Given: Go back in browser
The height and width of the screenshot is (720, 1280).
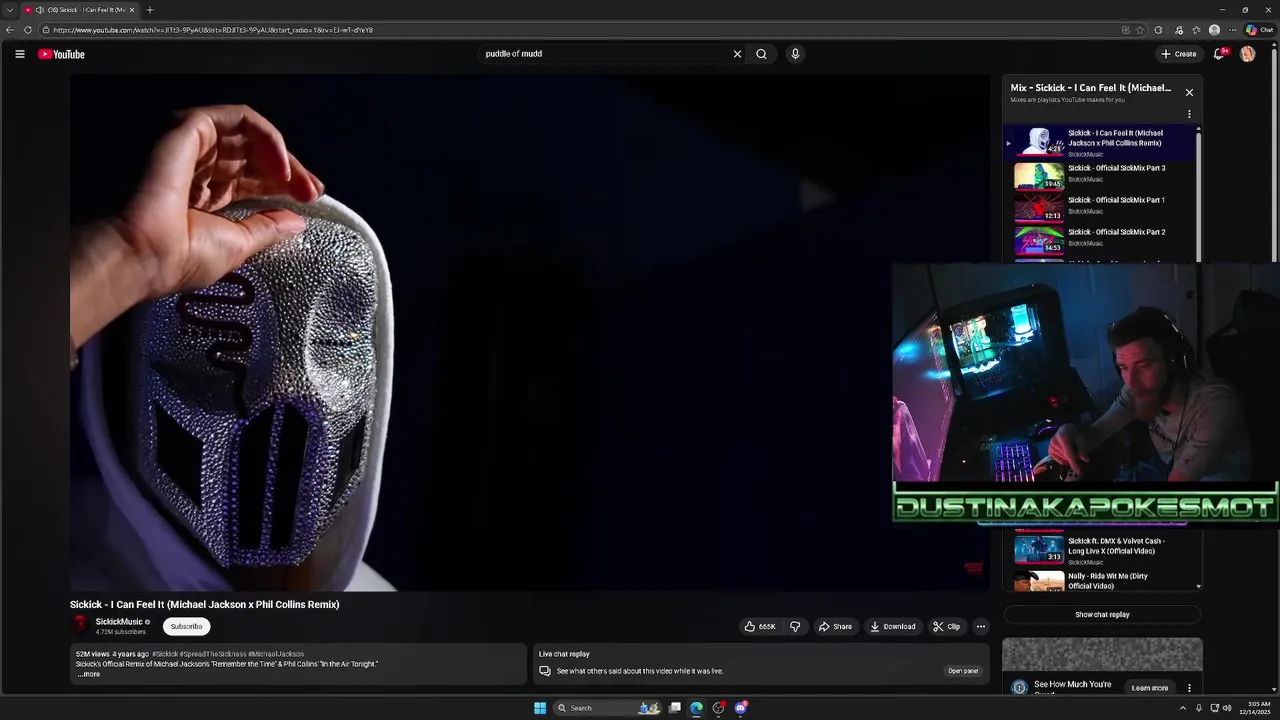Looking at the screenshot, I should click(x=10, y=30).
